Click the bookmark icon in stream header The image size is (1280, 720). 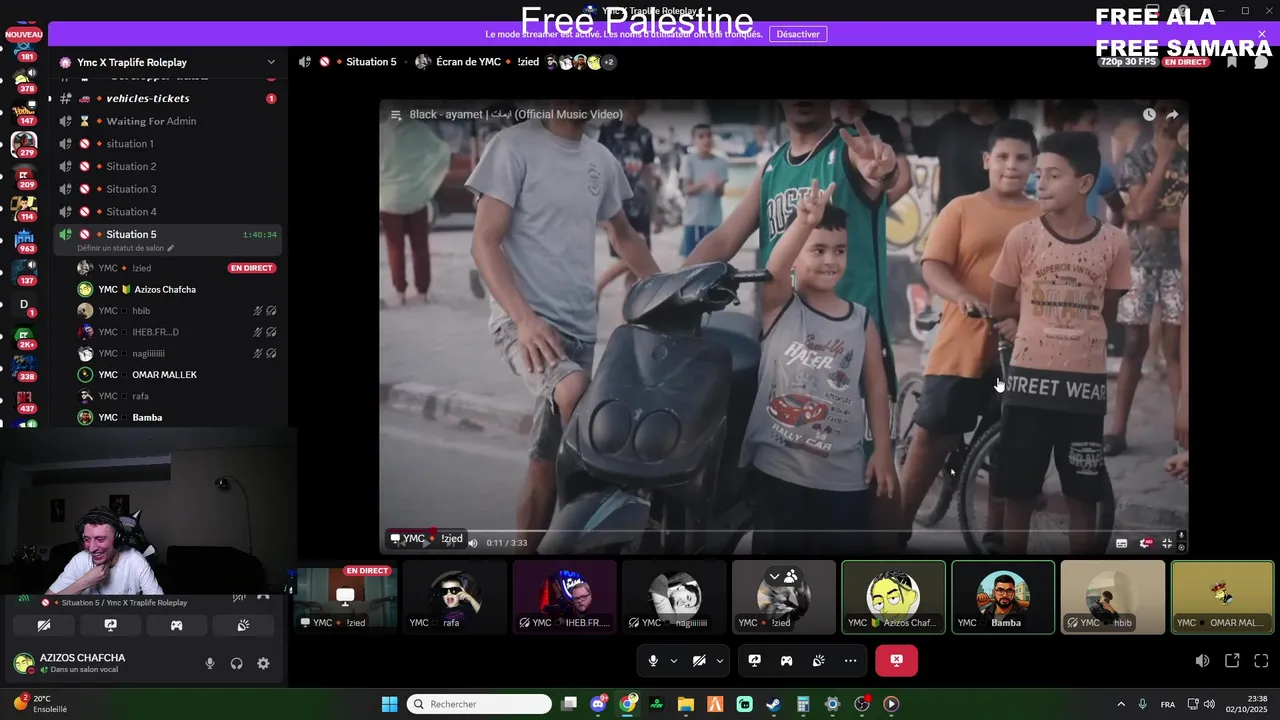(1232, 62)
